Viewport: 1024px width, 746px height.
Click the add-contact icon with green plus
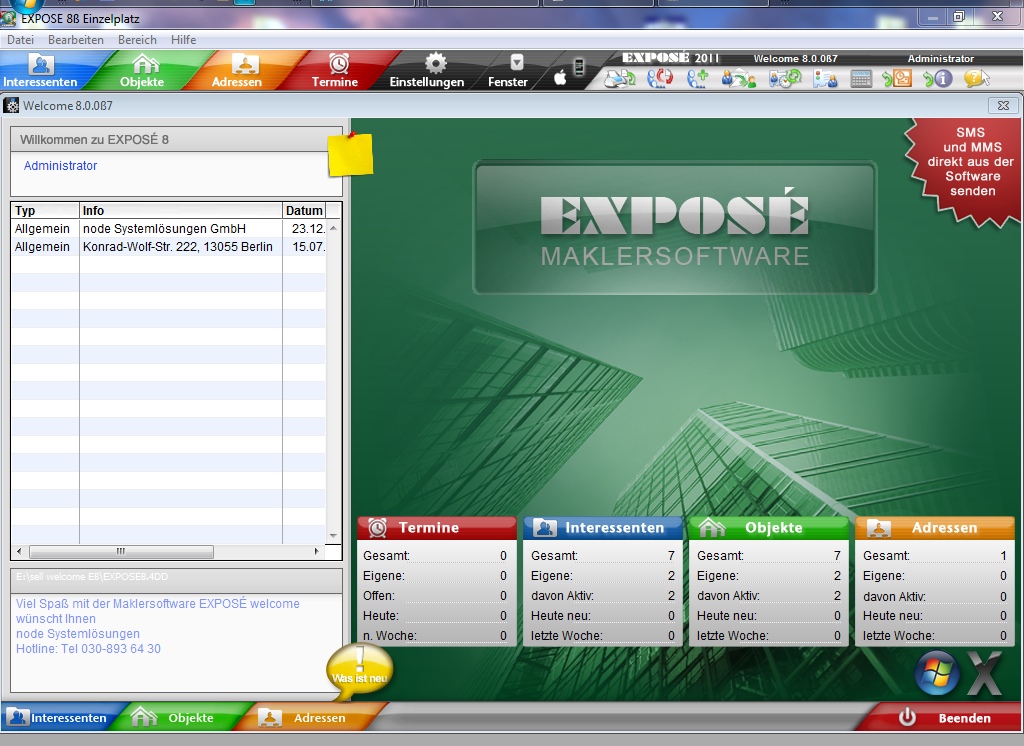696,77
